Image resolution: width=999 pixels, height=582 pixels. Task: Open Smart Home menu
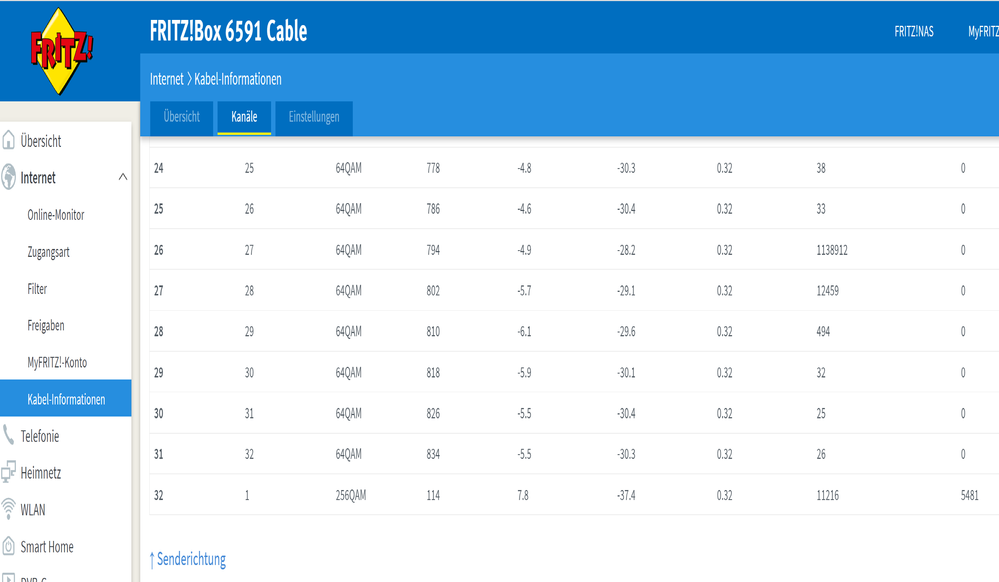[x=47, y=547]
